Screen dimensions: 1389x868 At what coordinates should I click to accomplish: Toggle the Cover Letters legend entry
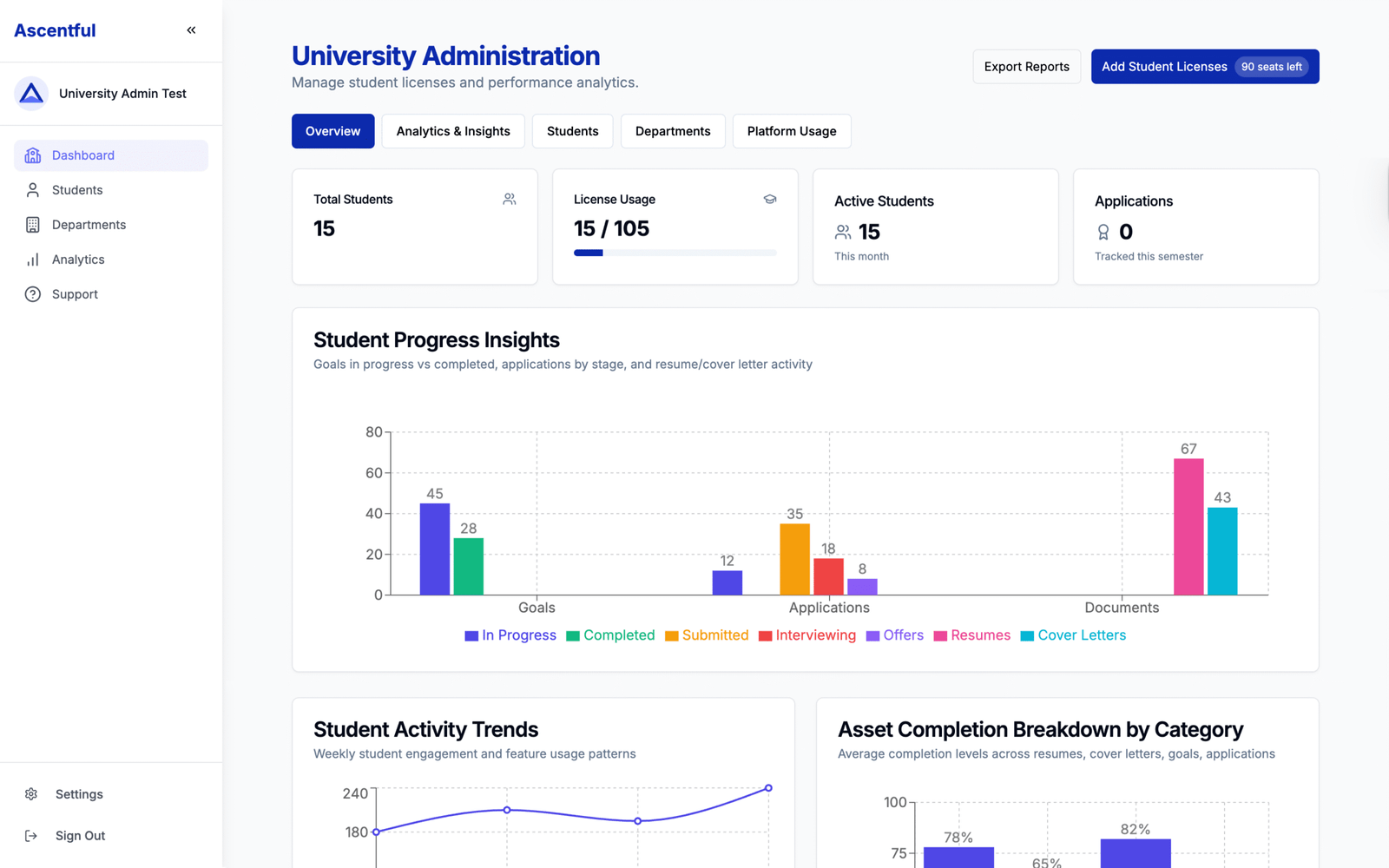click(x=1073, y=635)
